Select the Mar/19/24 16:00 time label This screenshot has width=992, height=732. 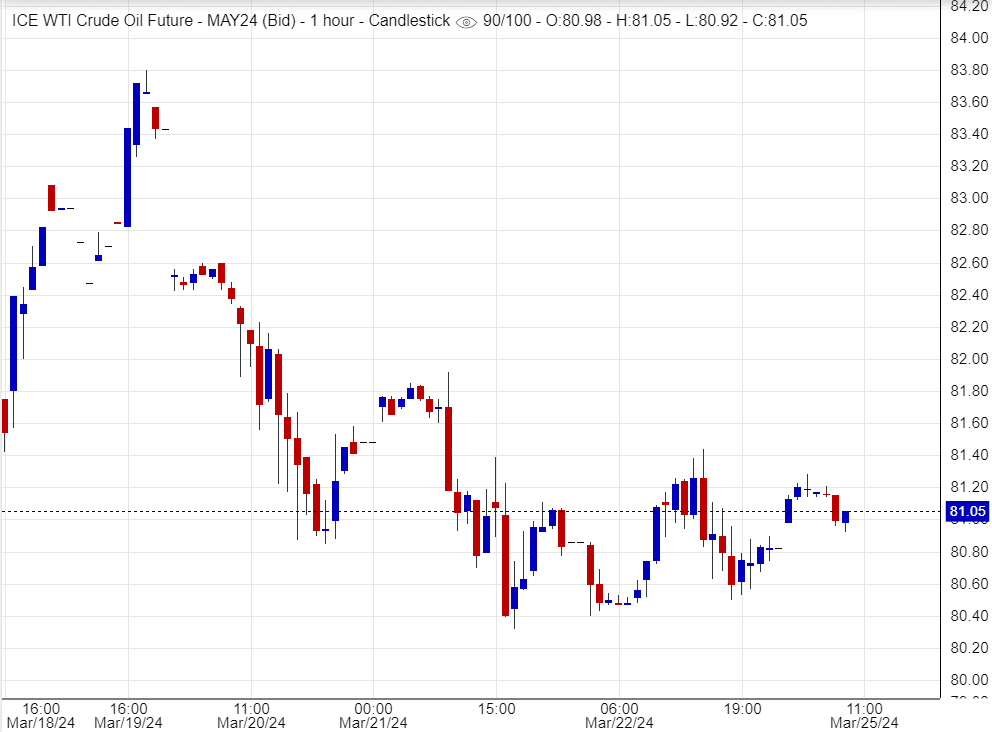tap(128, 714)
